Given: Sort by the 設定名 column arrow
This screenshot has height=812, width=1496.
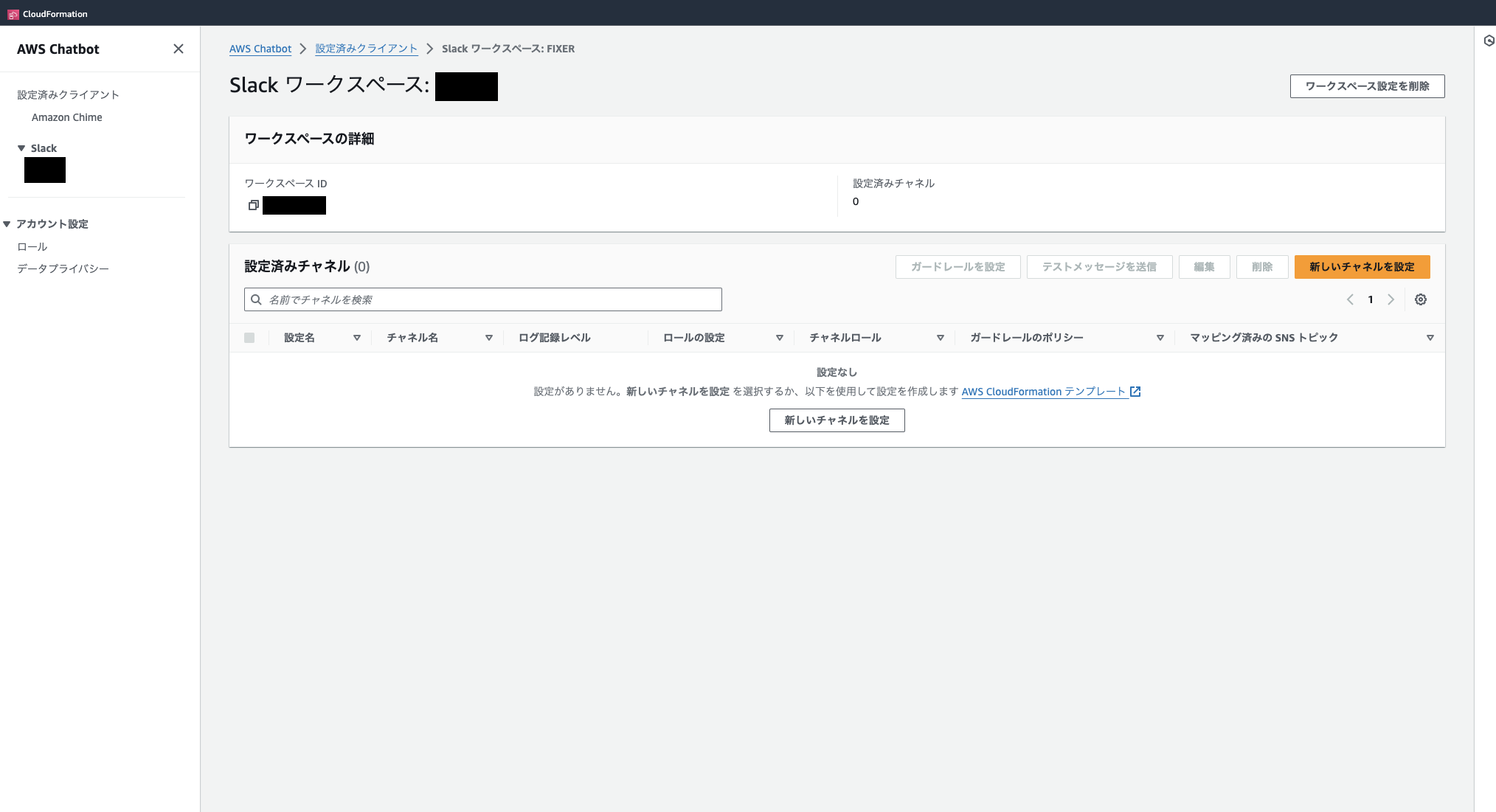Looking at the screenshot, I should pos(356,338).
